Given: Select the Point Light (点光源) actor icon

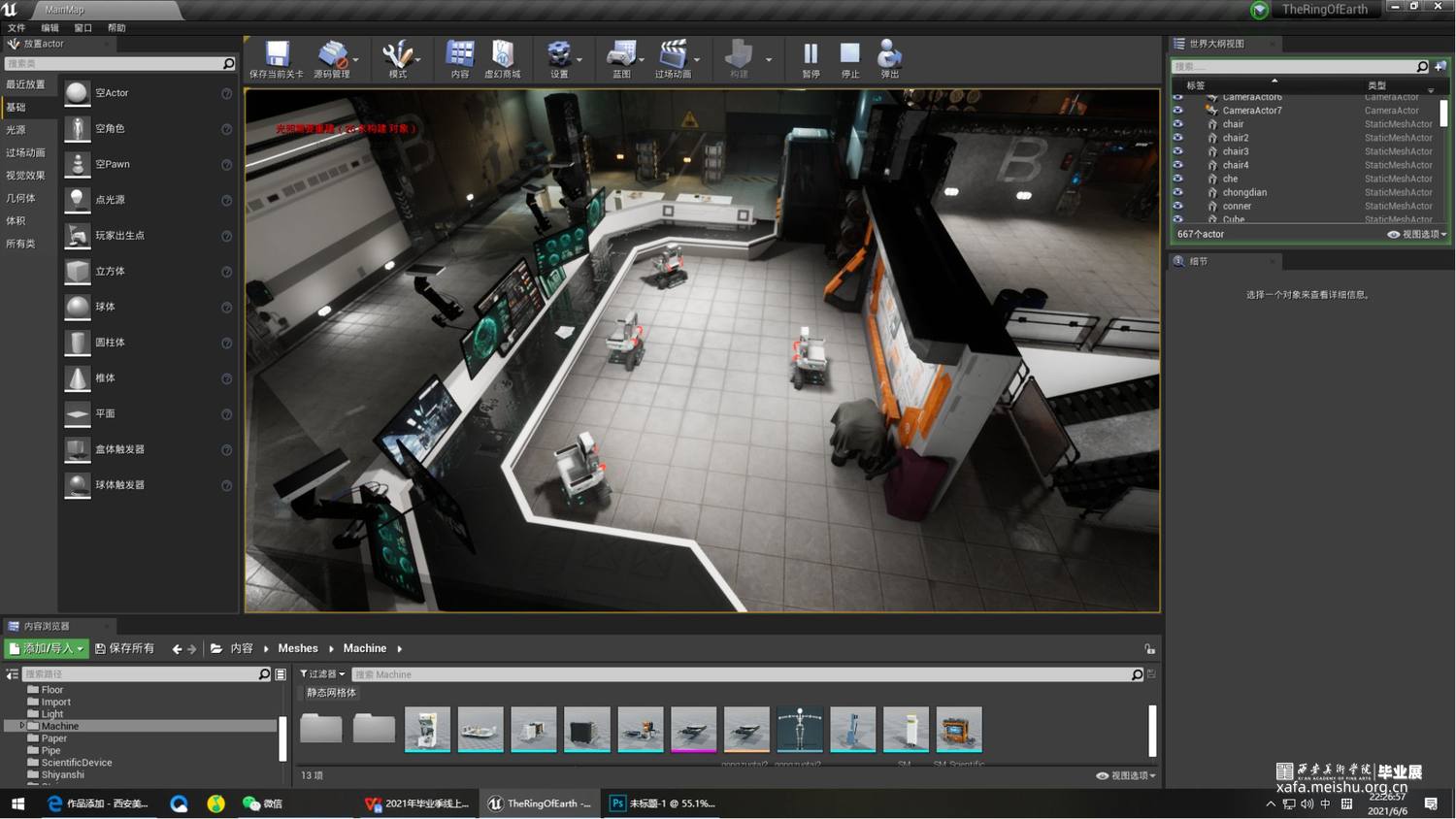Looking at the screenshot, I should click(x=78, y=200).
